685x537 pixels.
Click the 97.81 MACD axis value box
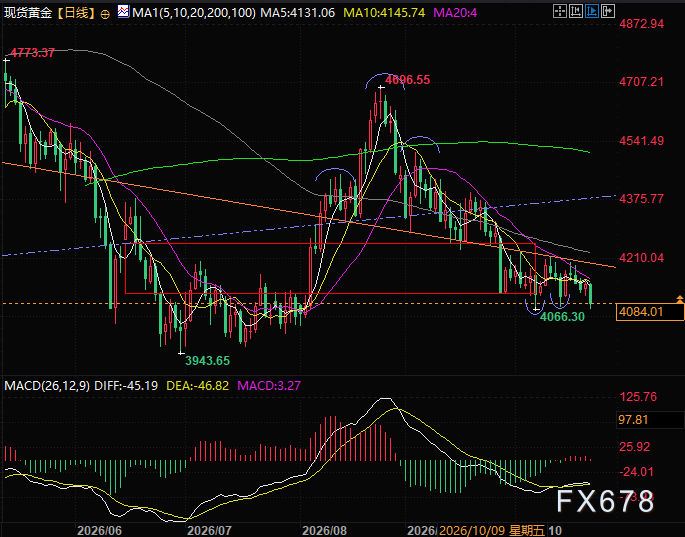(650, 420)
